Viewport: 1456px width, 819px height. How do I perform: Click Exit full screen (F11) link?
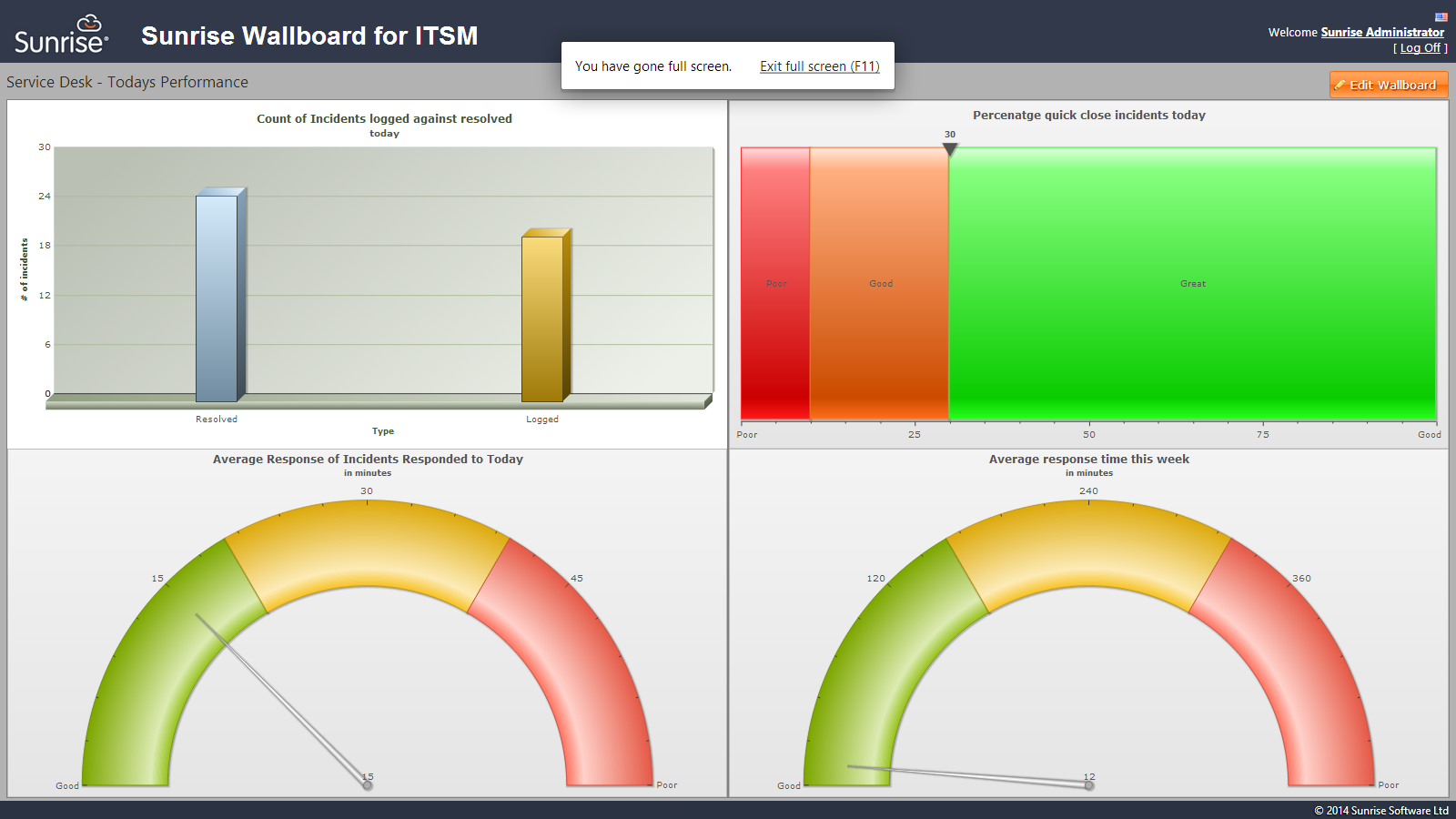[820, 66]
